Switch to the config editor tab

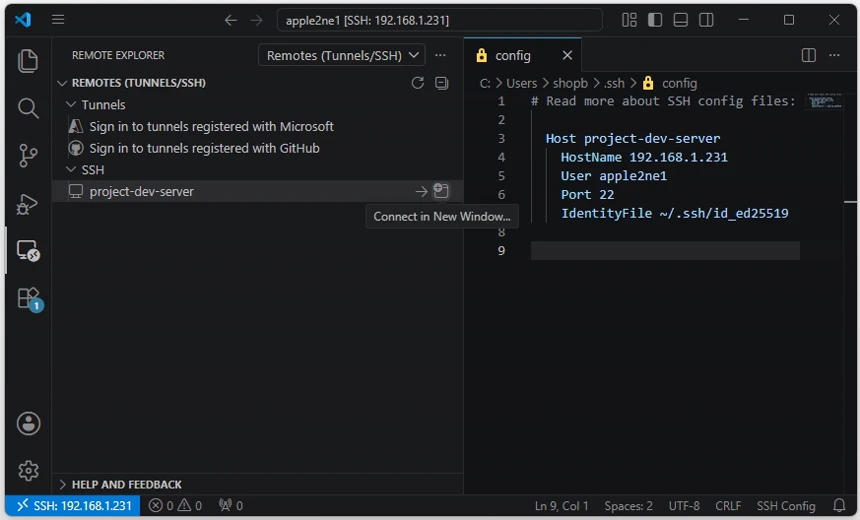[513, 55]
